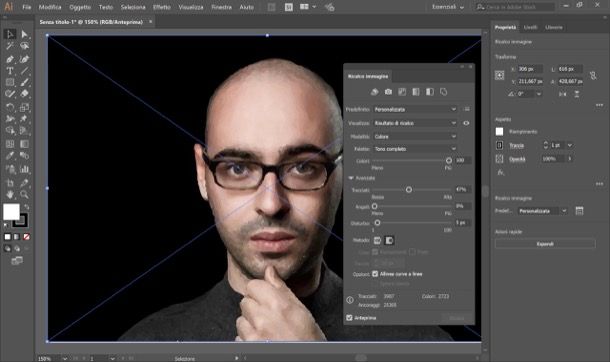
Task: Toggle the eye icon next to Visualizza
Action: point(466,123)
